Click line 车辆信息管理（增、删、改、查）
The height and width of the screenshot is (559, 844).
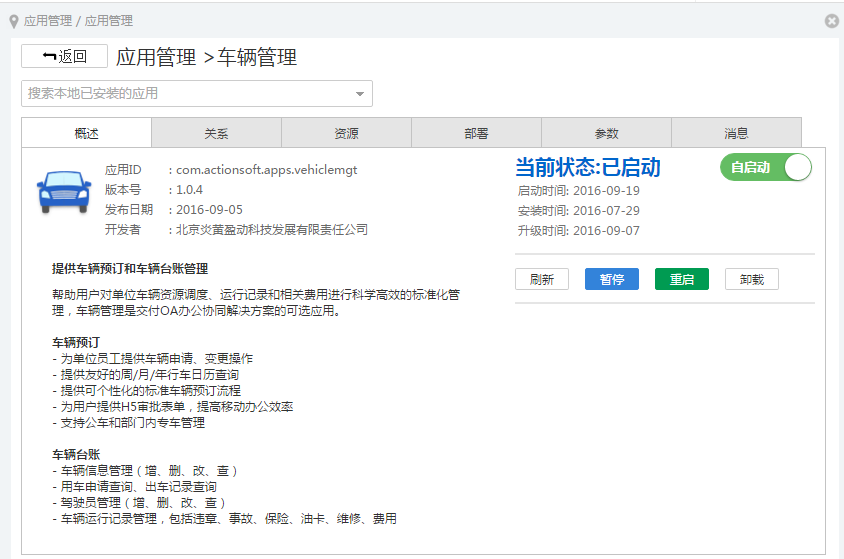tap(149, 471)
